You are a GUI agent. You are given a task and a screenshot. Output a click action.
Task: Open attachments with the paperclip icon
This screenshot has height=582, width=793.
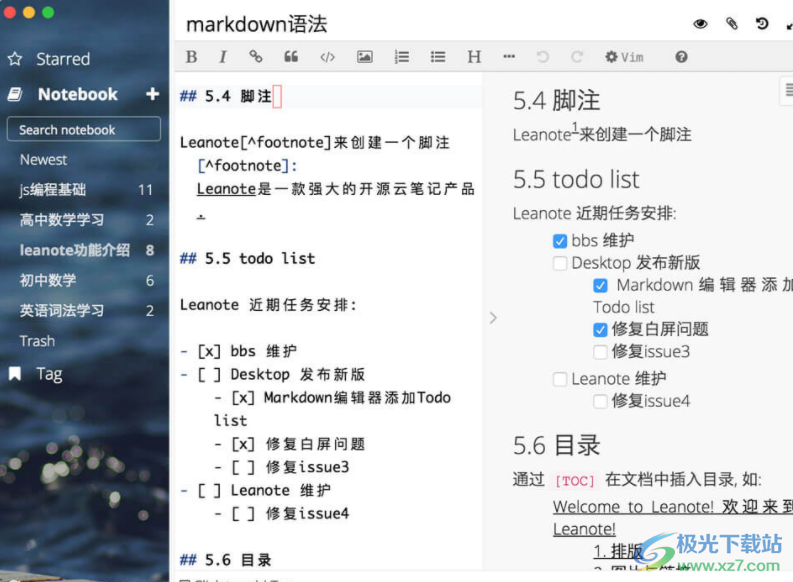[732, 24]
